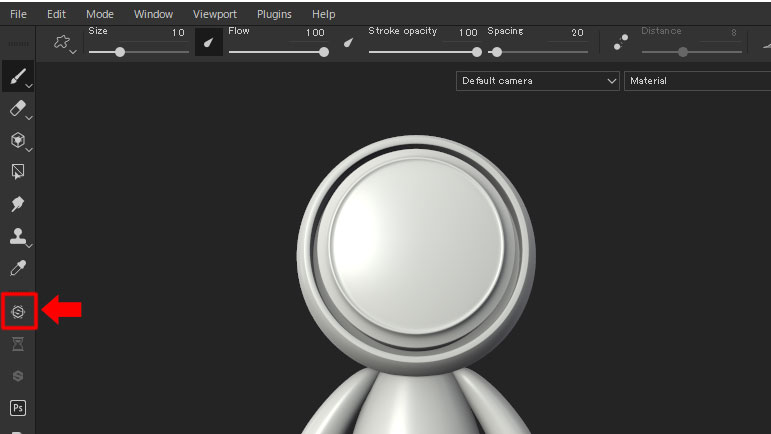Open the Window menu
The height and width of the screenshot is (434, 771).
pyautogui.click(x=153, y=14)
